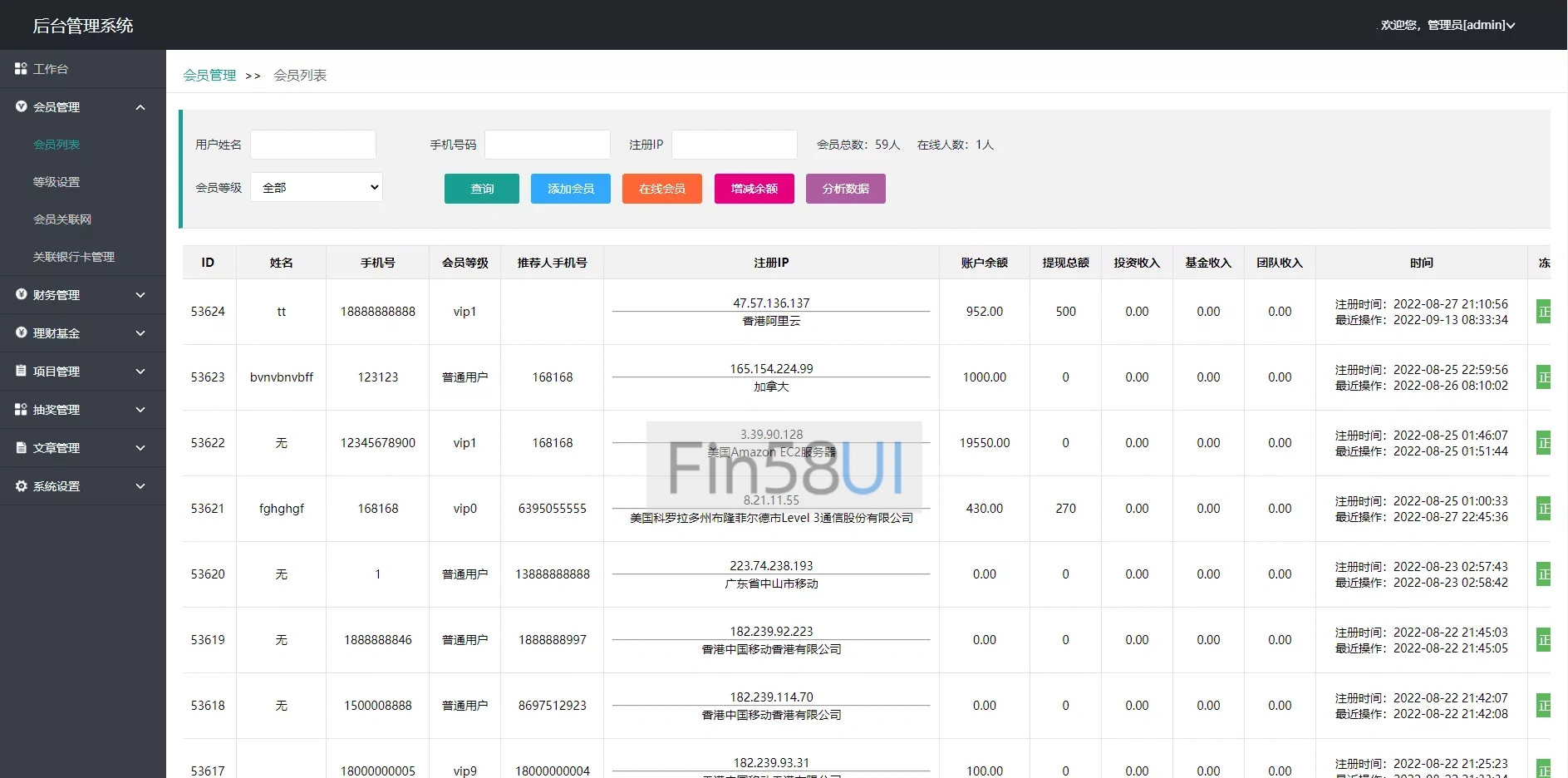This screenshot has height=778, width=1568.
Task: Select 关联银行卡管理 from the sidebar
Action: pyautogui.click(x=74, y=257)
